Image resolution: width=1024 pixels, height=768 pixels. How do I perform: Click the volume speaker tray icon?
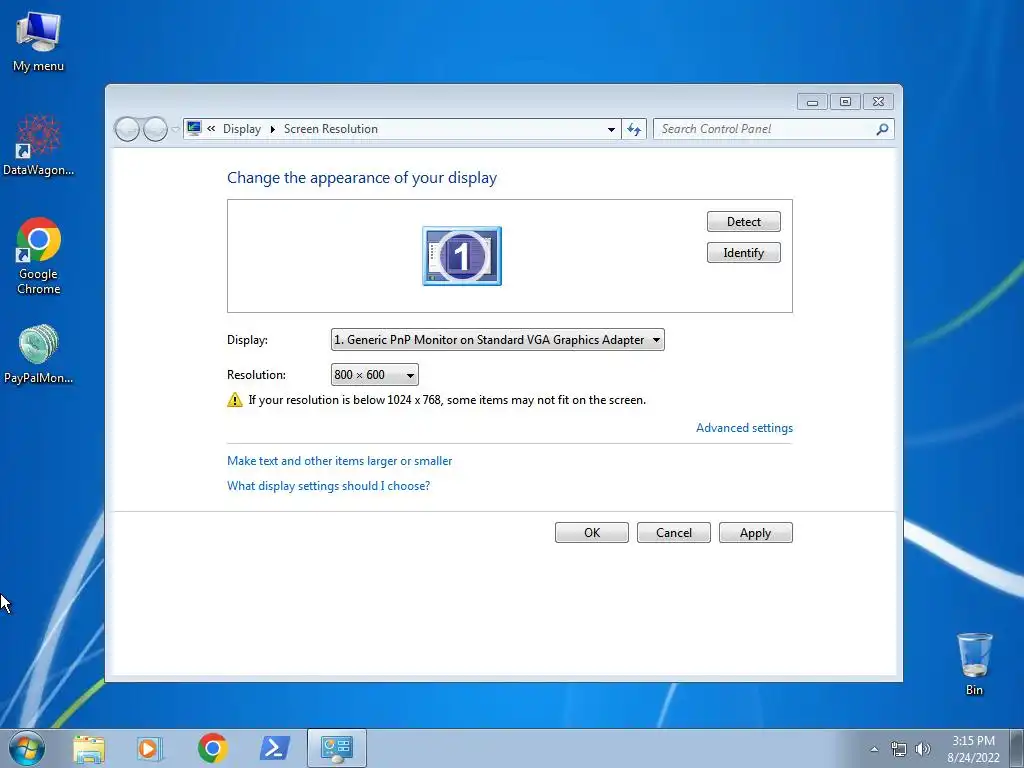[x=923, y=749]
